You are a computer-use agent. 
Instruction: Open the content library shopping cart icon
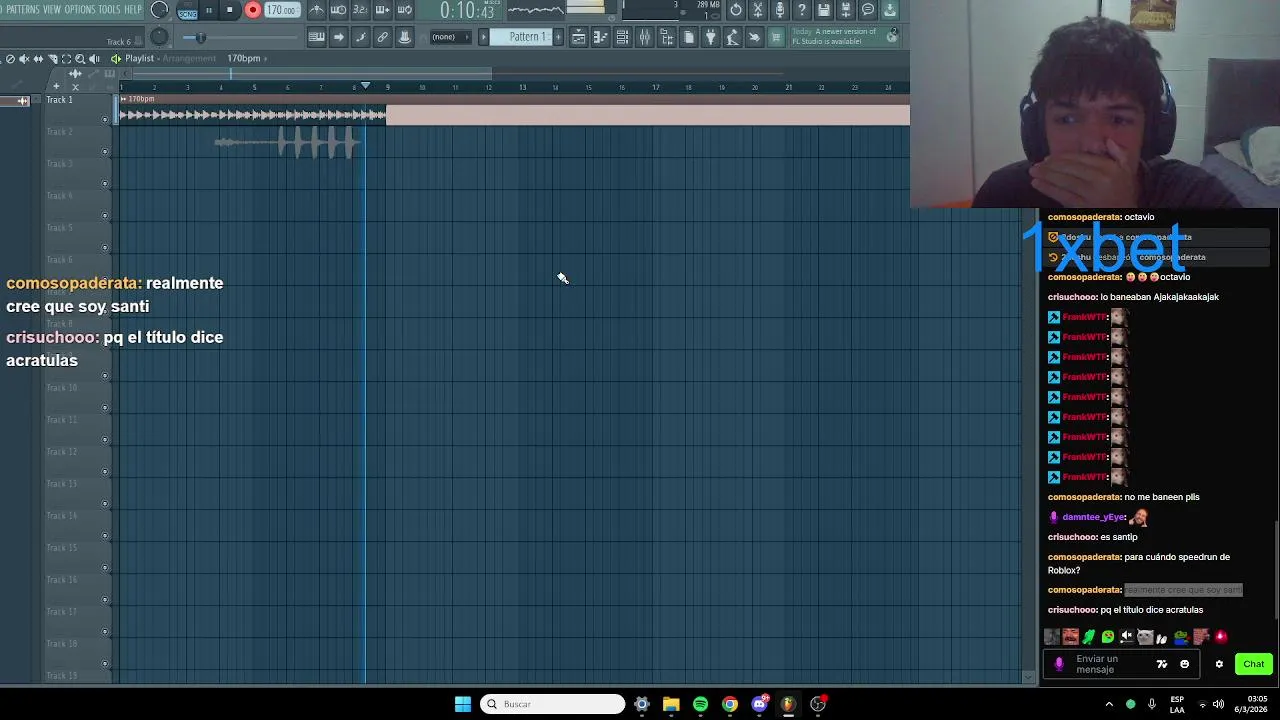point(776,37)
